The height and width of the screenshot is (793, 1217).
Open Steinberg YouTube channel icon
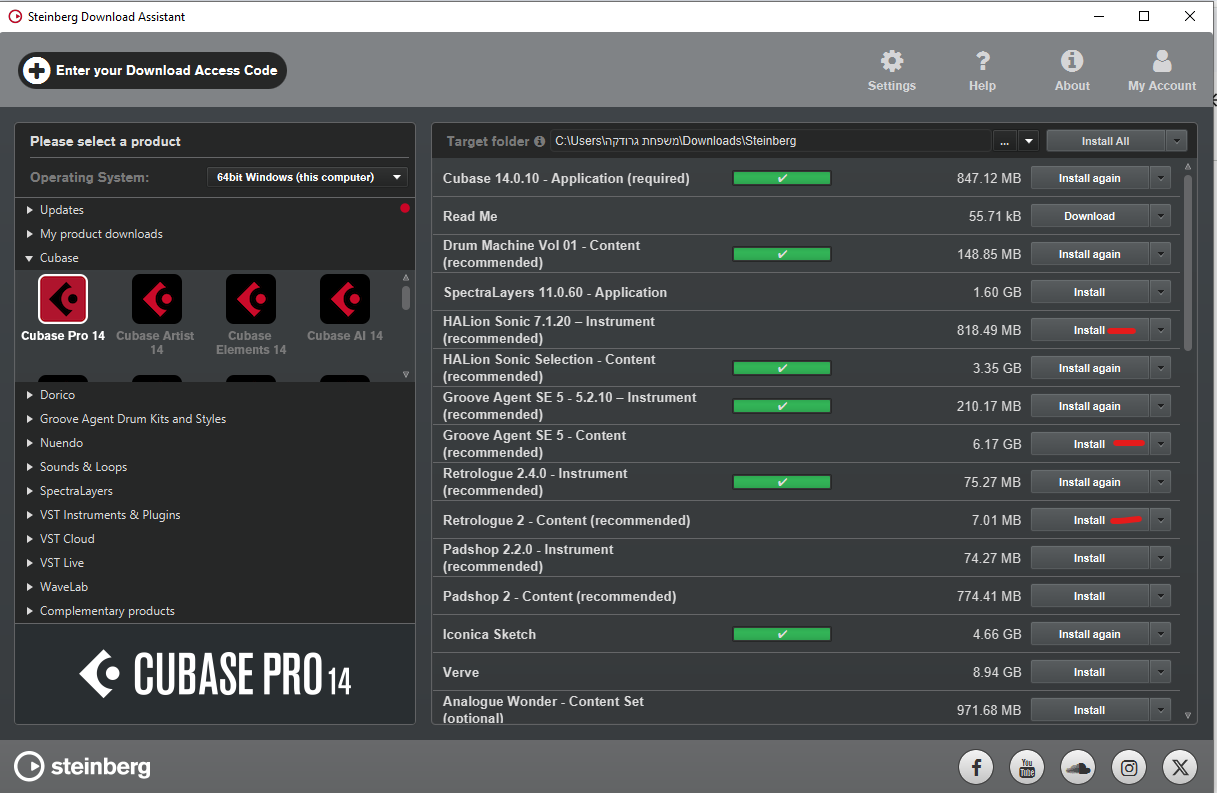click(x=1027, y=767)
